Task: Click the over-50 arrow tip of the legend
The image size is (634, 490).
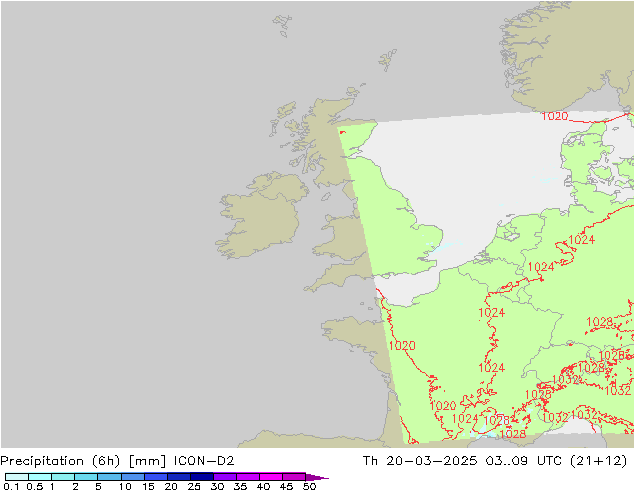Action: pyautogui.click(x=317, y=477)
